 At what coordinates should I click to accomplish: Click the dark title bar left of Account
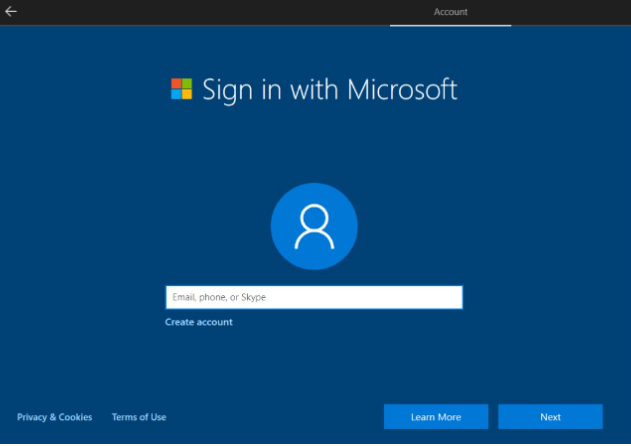tap(200, 12)
